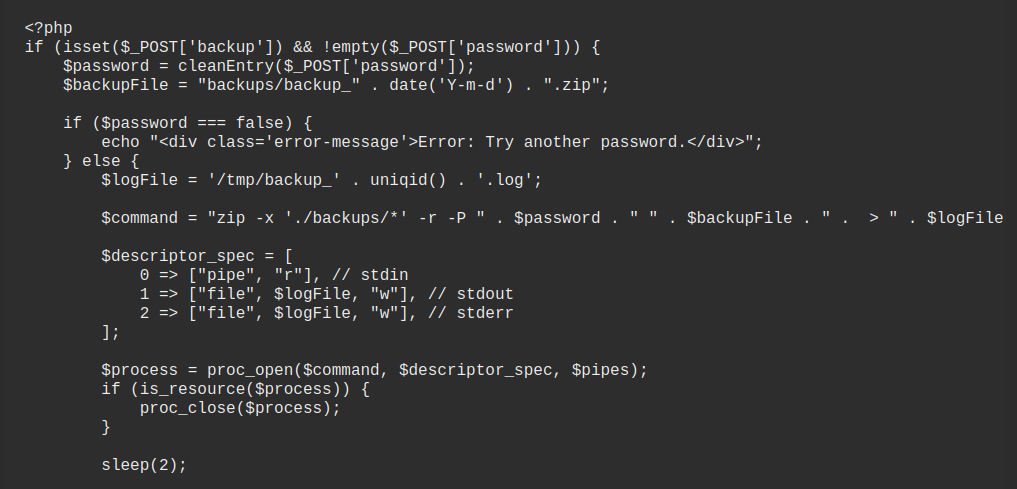Click the cleanEntry function call
Viewport: 1017px width, 489px height.
coord(326,66)
